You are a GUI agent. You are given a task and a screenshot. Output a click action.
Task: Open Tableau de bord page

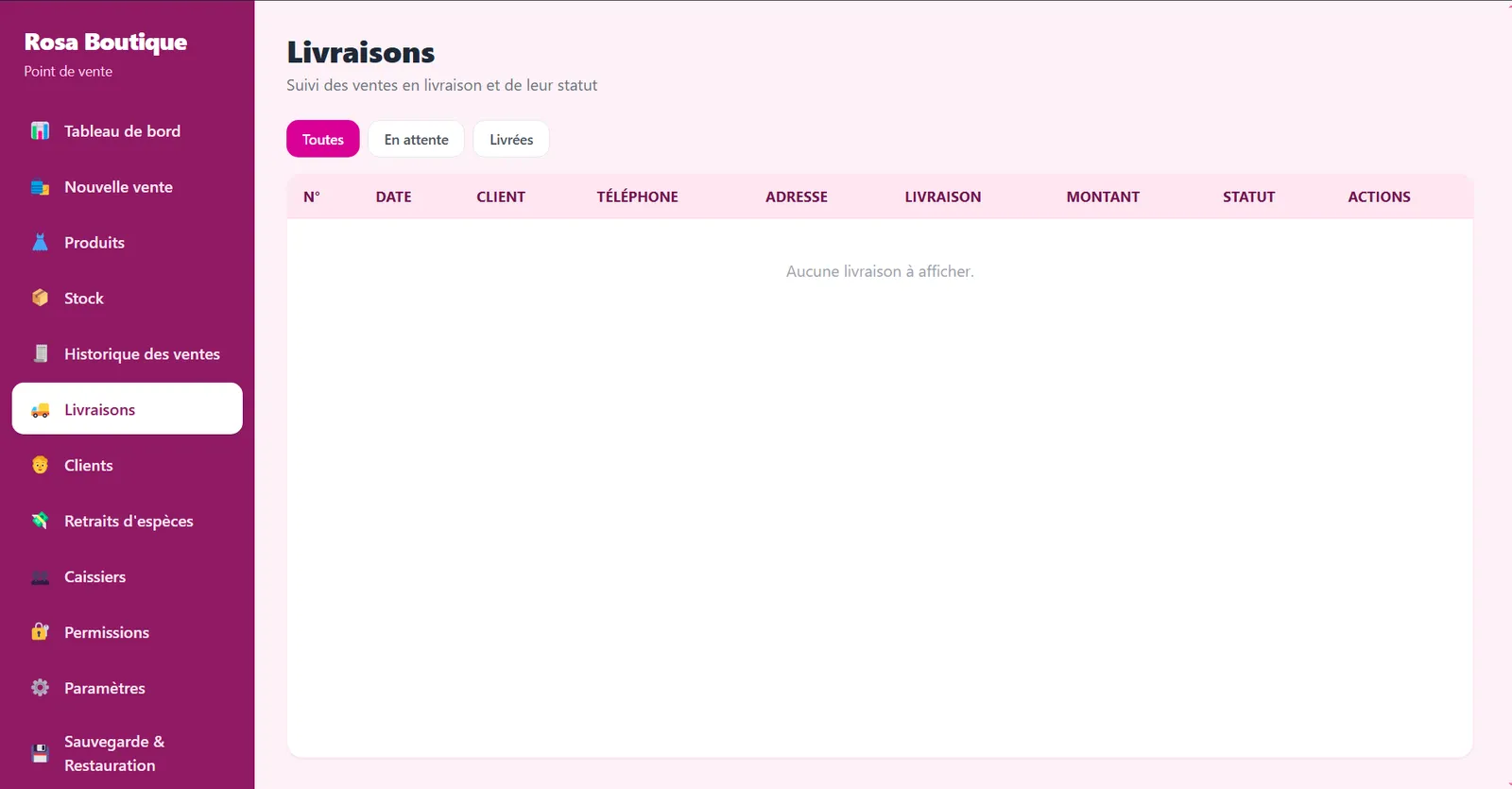click(128, 131)
